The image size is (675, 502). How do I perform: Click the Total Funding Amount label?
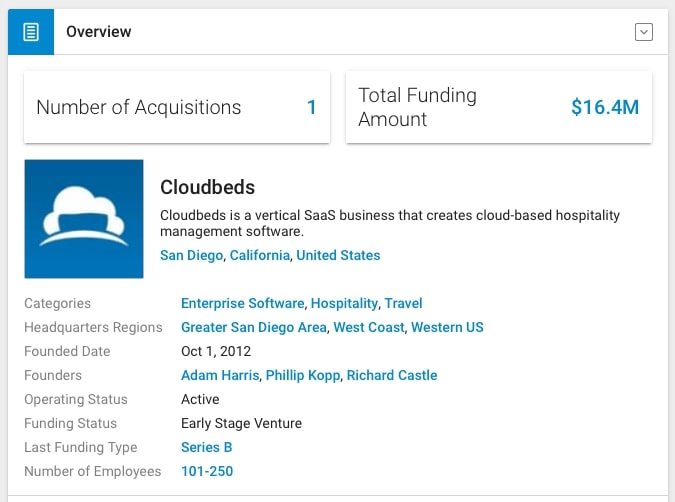pos(418,107)
